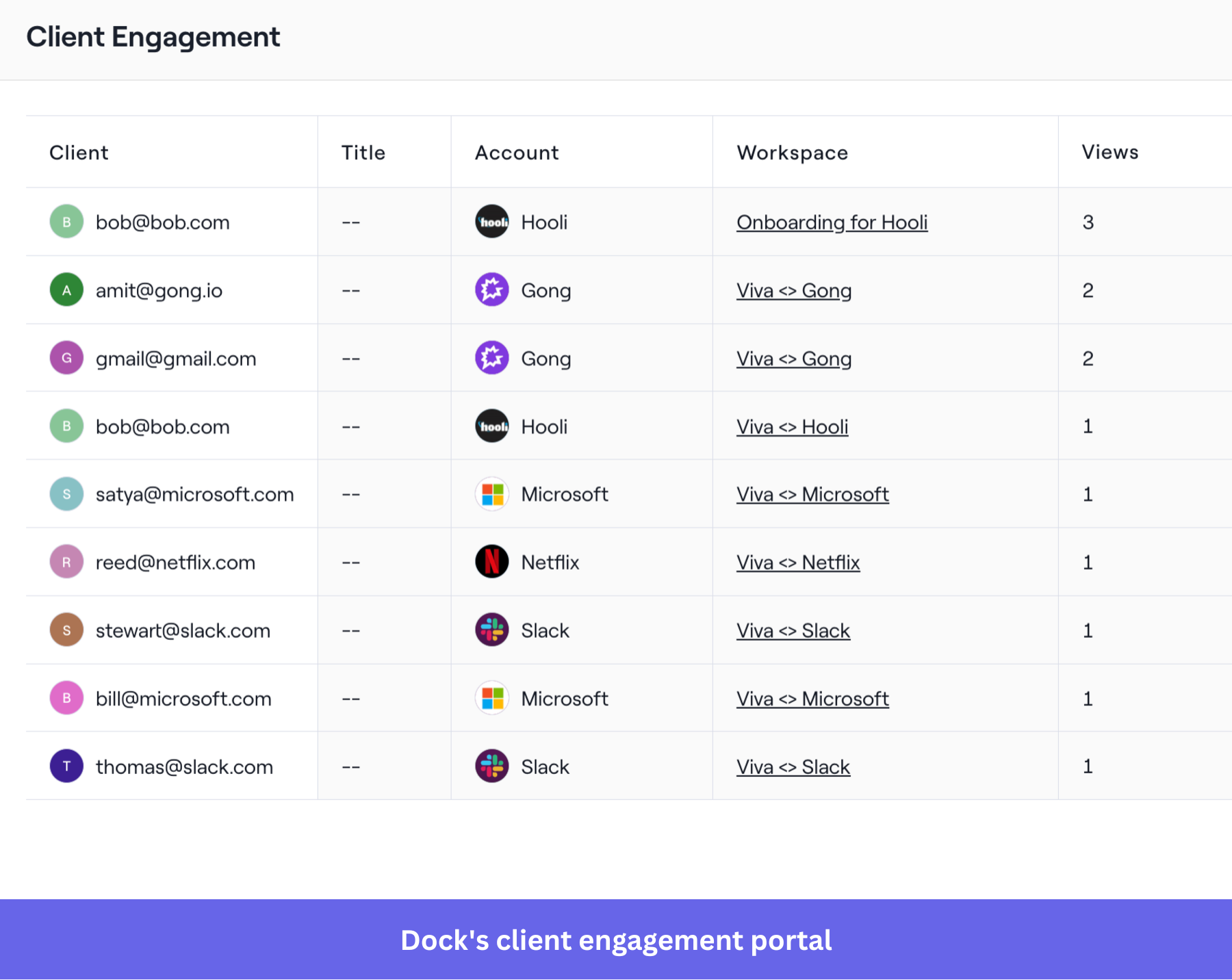Click Gong logo in gmail@gmail.com row

pyautogui.click(x=492, y=358)
